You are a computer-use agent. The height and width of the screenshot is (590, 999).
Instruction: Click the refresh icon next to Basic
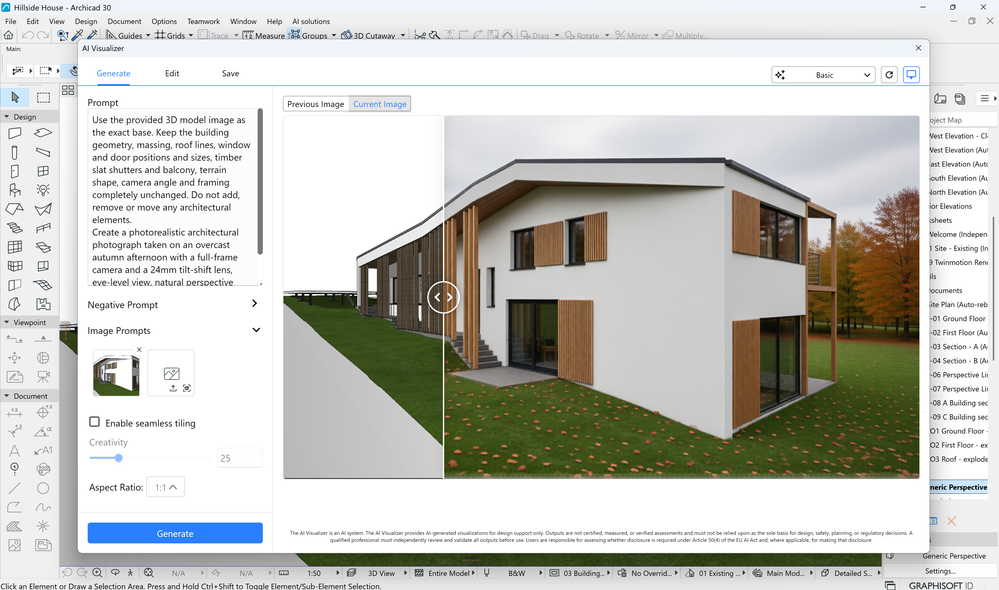[889, 75]
